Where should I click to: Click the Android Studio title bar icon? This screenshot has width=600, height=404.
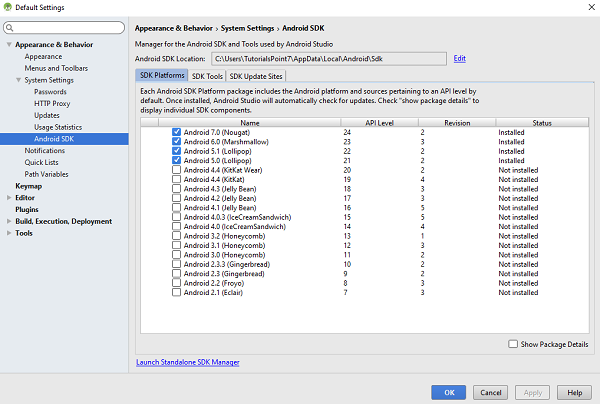(9, 8)
